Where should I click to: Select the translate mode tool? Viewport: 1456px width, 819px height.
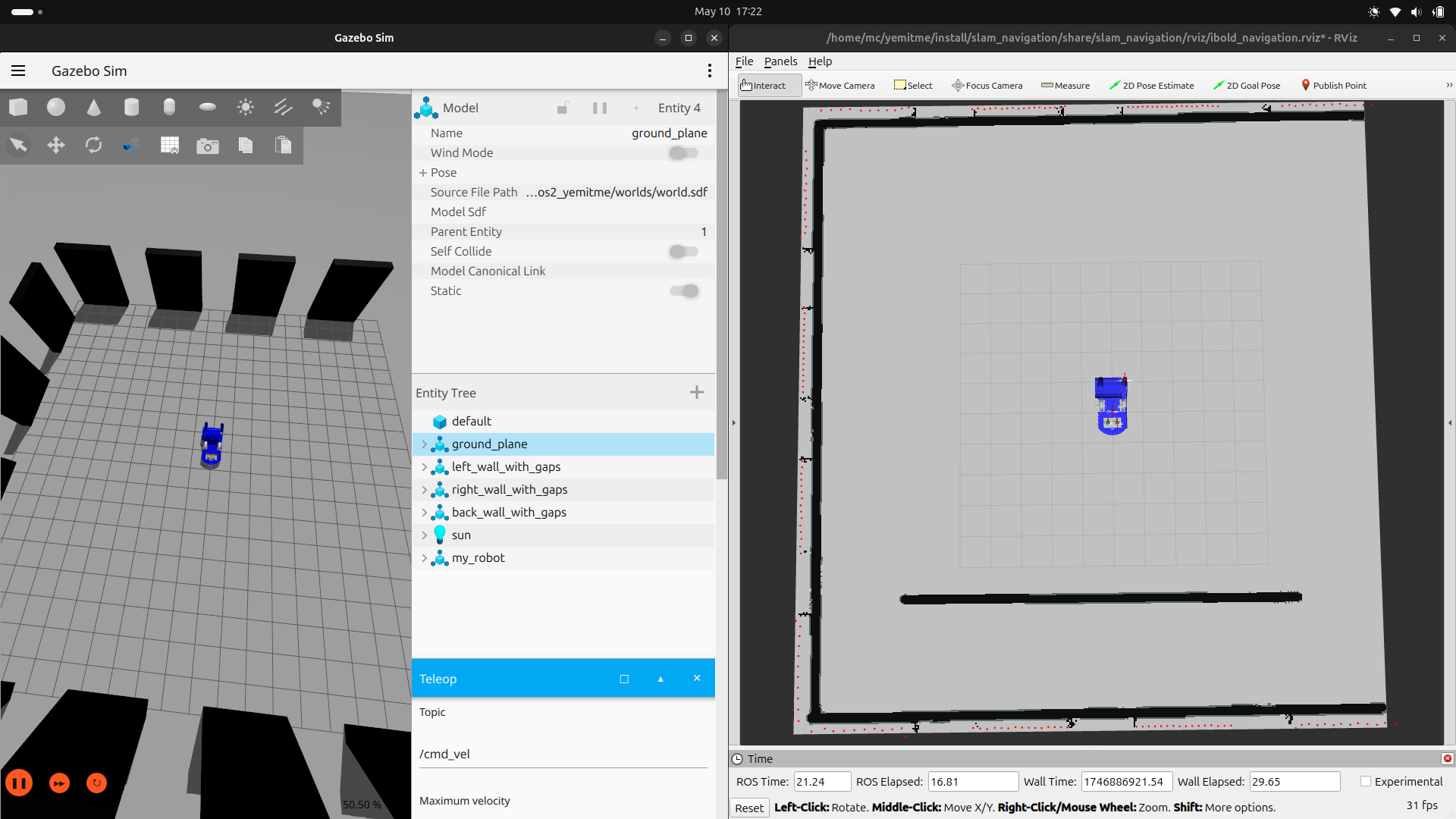point(56,145)
